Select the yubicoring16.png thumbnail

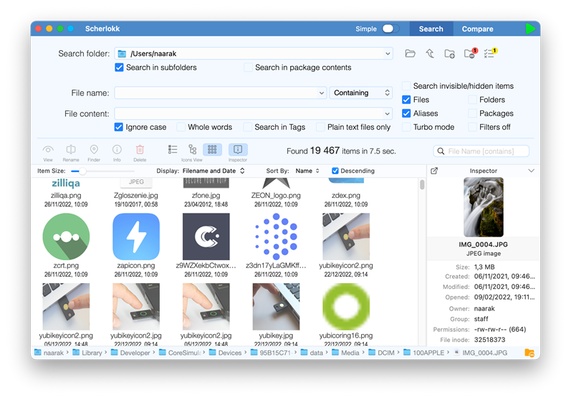[x=346, y=306]
